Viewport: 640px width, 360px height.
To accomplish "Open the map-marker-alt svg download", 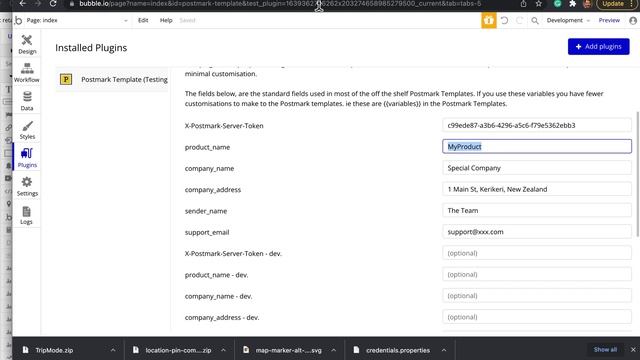I will [288, 350].
